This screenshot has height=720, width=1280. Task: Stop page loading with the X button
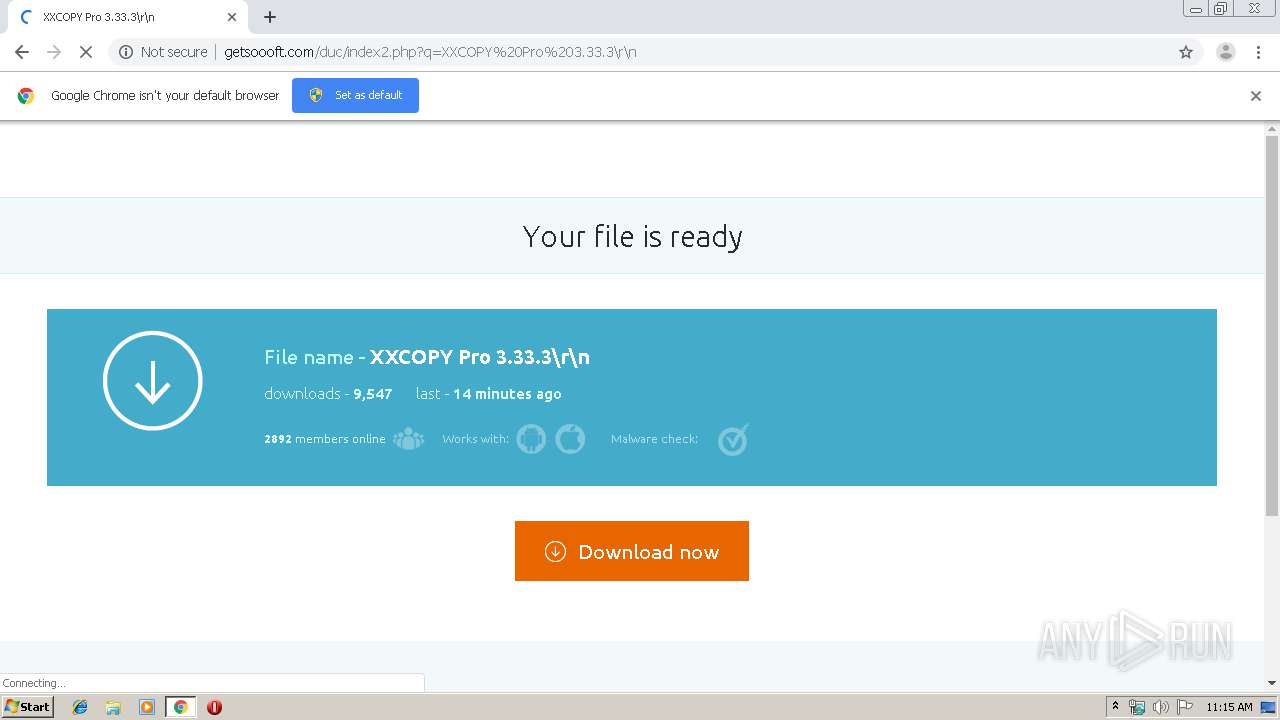(x=86, y=52)
